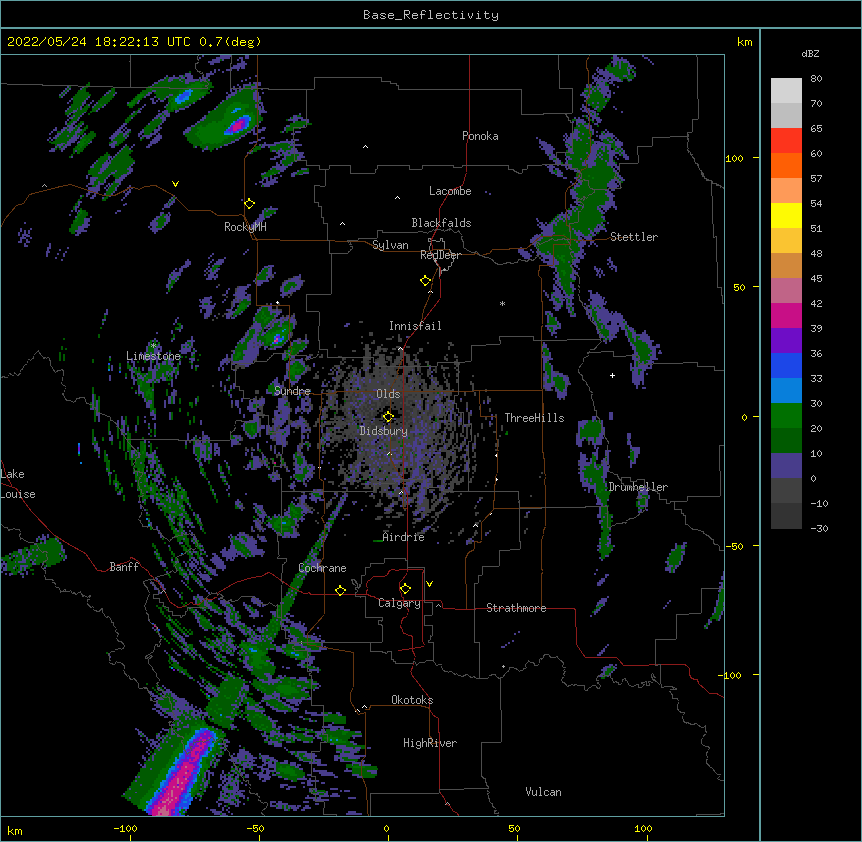Click the white asterisk marker east of Innisfail
Viewport: 862px width, 842px height.
[x=502, y=303]
